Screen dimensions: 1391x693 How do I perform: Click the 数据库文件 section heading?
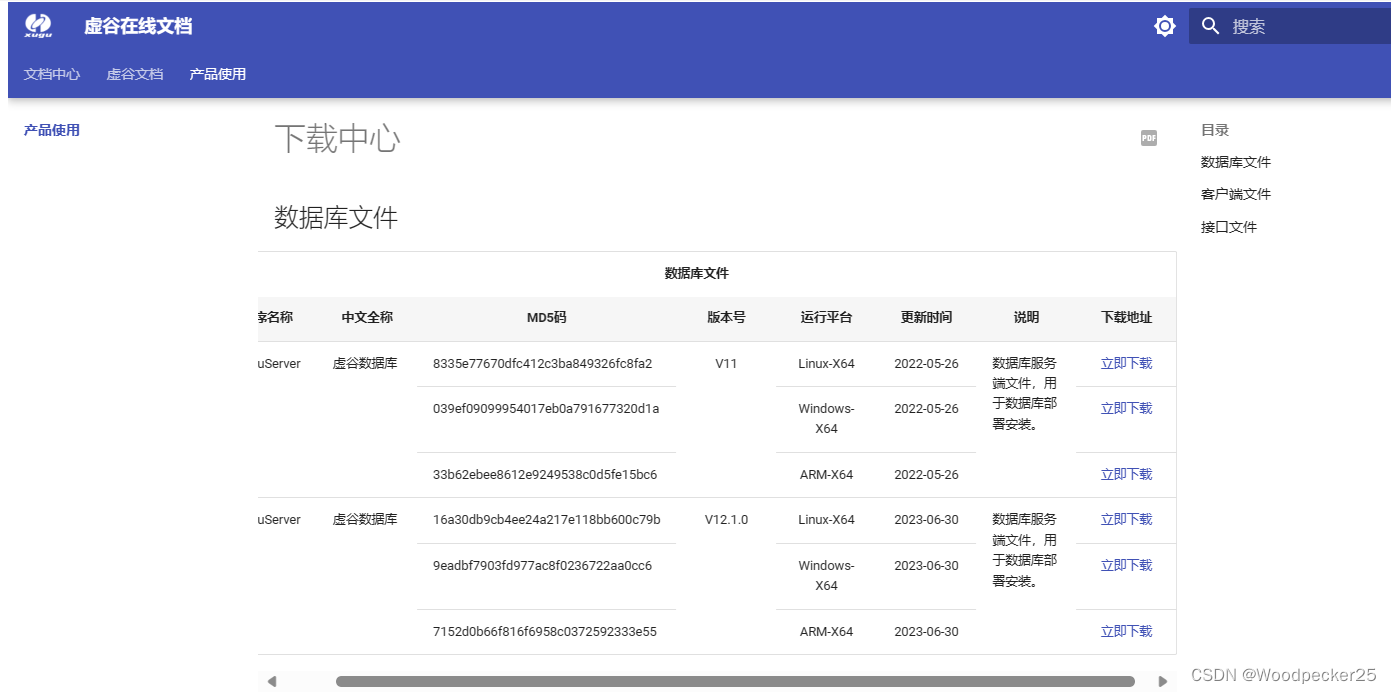click(336, 217)
